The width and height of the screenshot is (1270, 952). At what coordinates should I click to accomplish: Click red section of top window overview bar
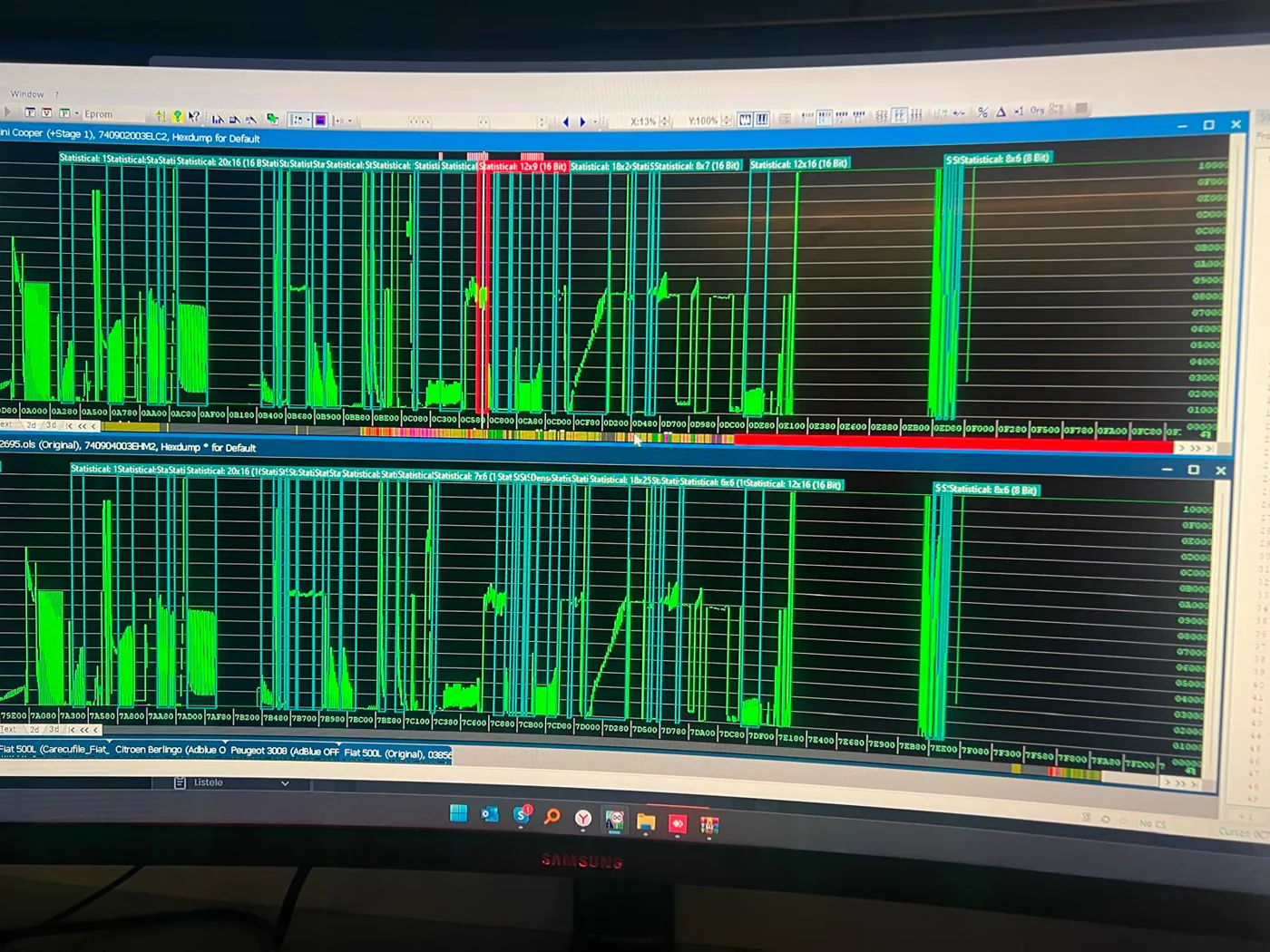[x=952, y=443]
